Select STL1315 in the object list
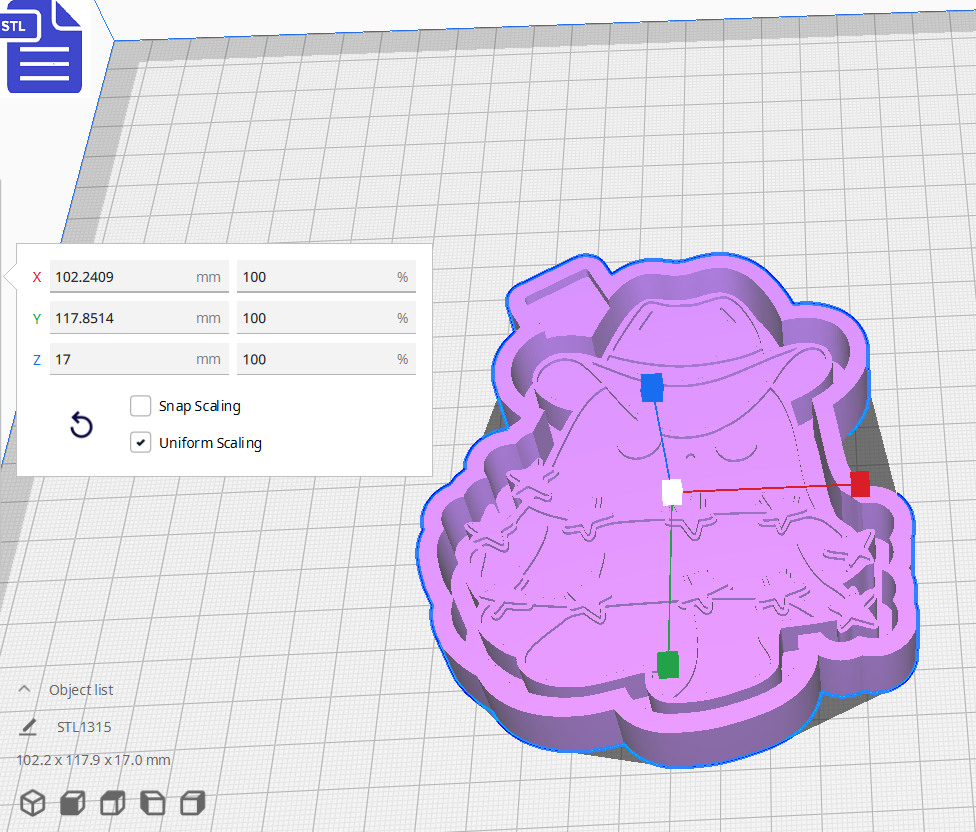This screenshot has width=976, height=832. click(82, 727)
